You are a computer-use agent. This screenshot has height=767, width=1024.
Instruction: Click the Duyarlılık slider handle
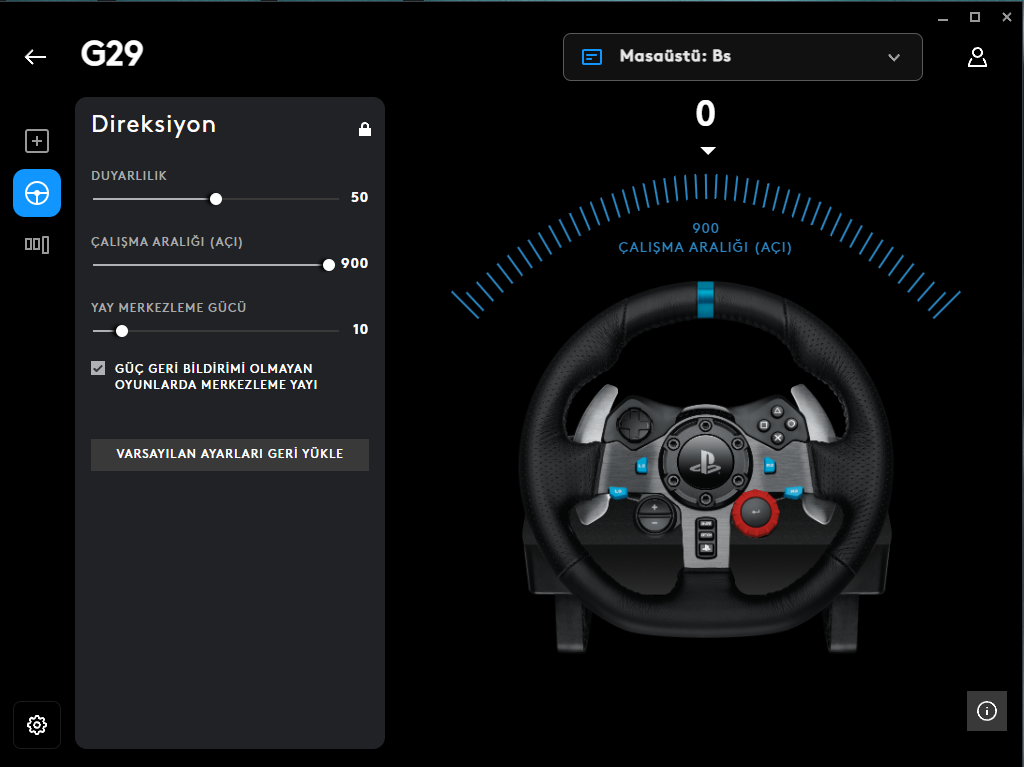pos(216,199)
